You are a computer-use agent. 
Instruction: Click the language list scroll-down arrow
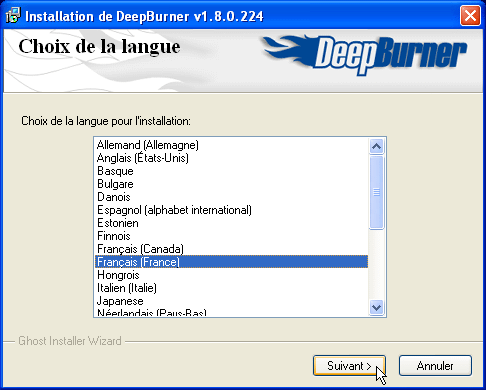click(377, 307)
